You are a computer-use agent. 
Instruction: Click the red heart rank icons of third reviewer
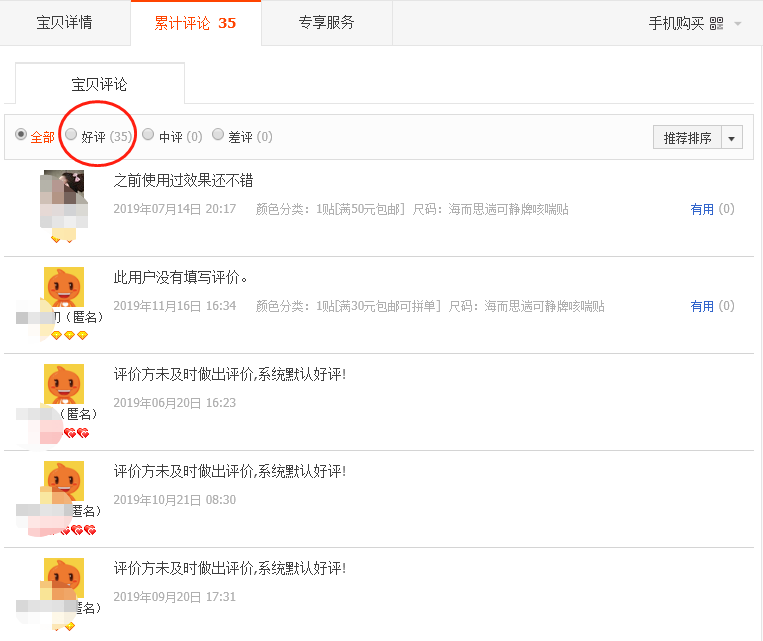76,433
